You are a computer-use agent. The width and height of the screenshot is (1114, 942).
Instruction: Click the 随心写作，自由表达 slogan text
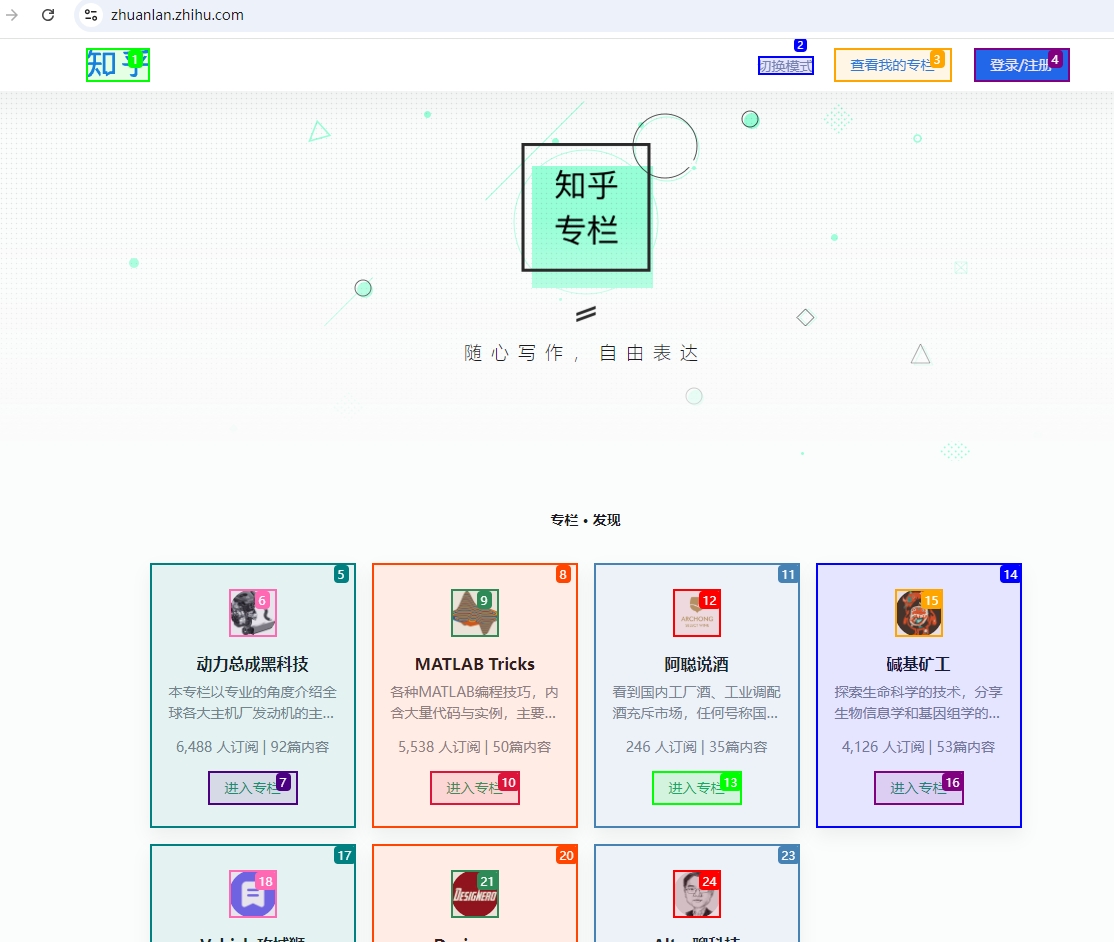(x=582, y=353)
